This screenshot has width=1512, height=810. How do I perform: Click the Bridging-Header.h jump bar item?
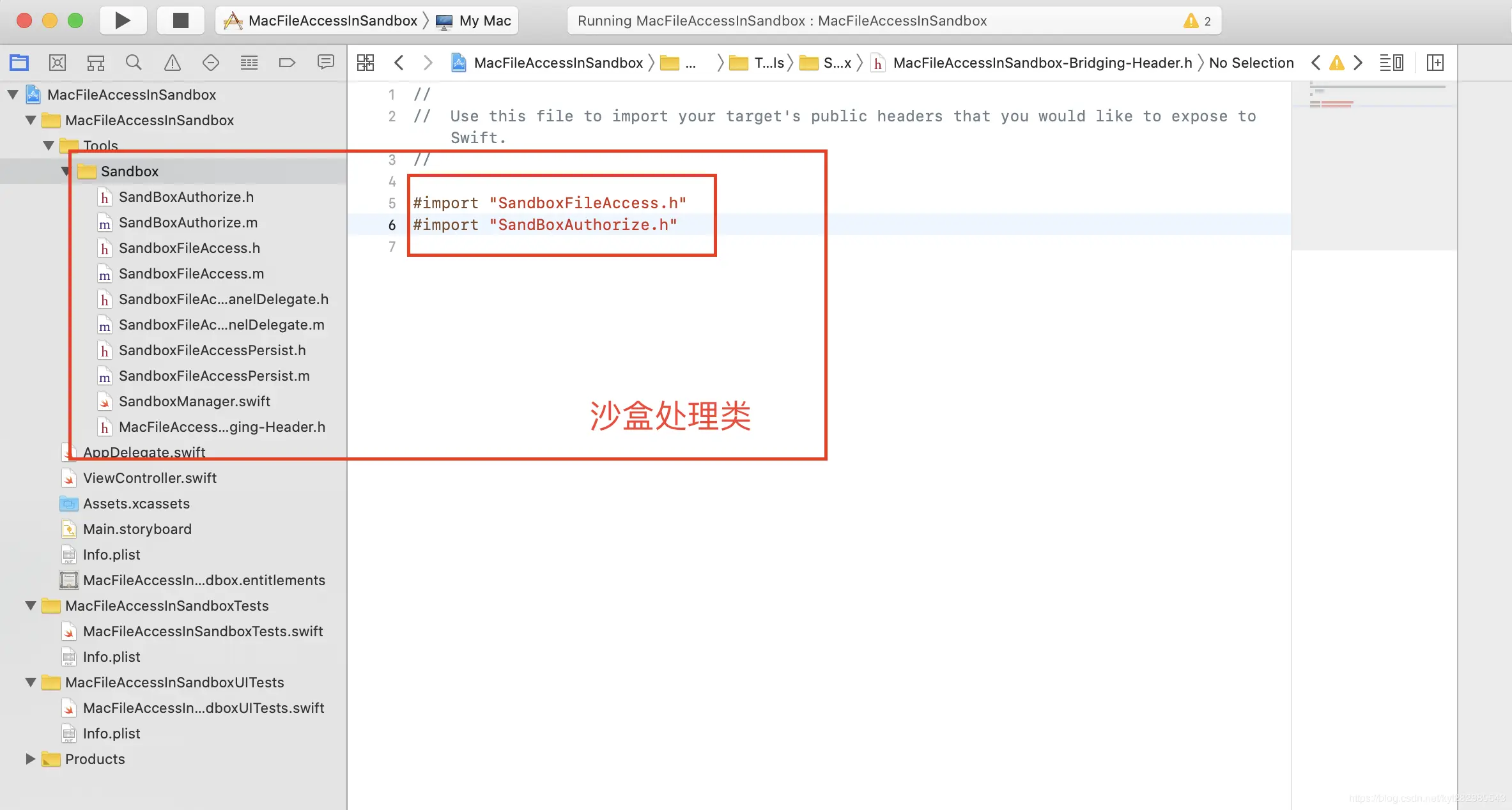[1031, 63]
